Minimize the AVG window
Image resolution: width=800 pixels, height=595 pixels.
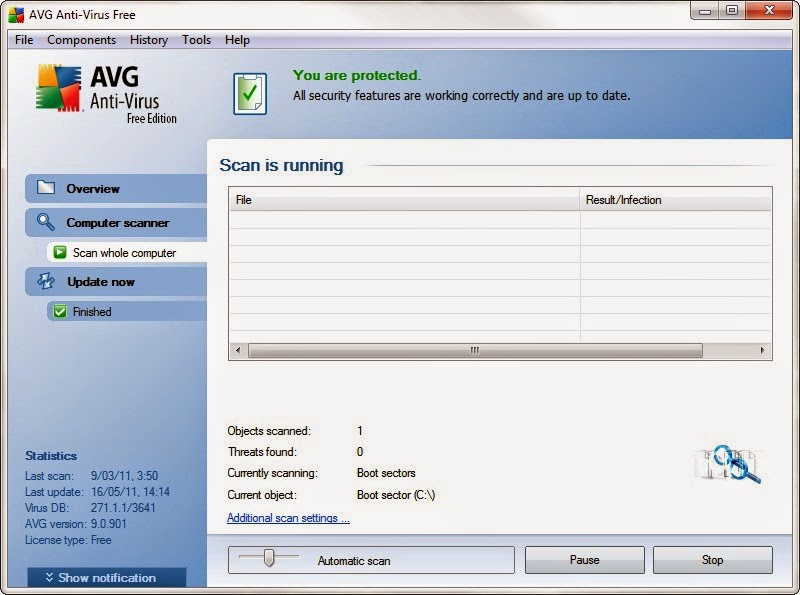coord(705,11)
